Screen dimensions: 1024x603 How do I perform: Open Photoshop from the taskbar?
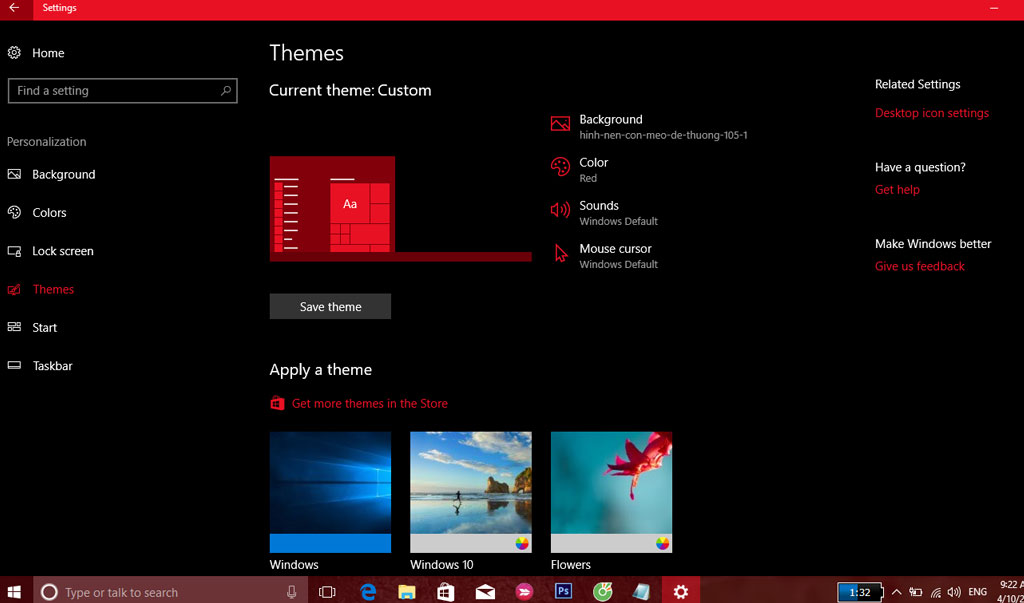coord(563,592)
